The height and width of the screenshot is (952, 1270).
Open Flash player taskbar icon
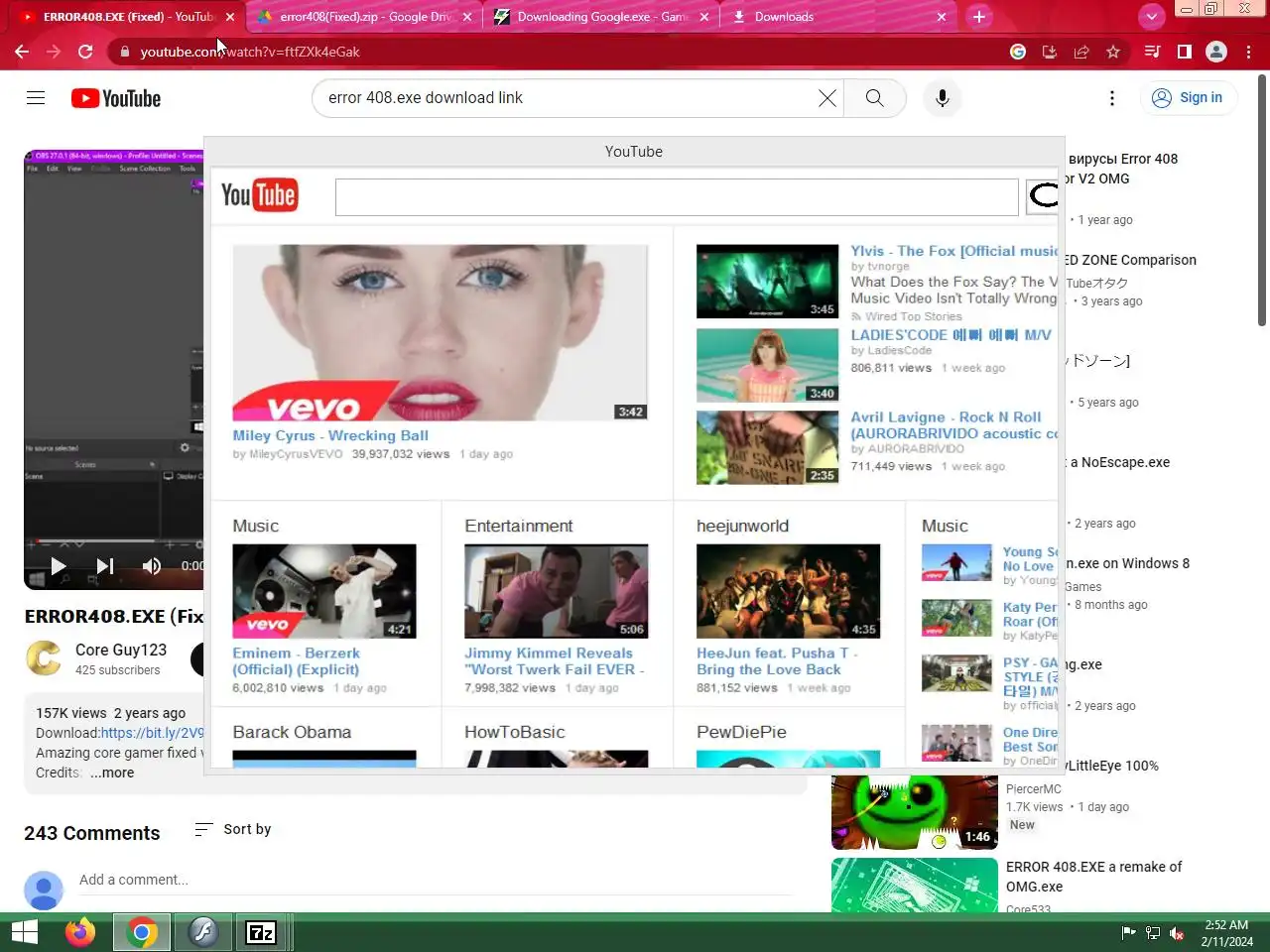202,932
